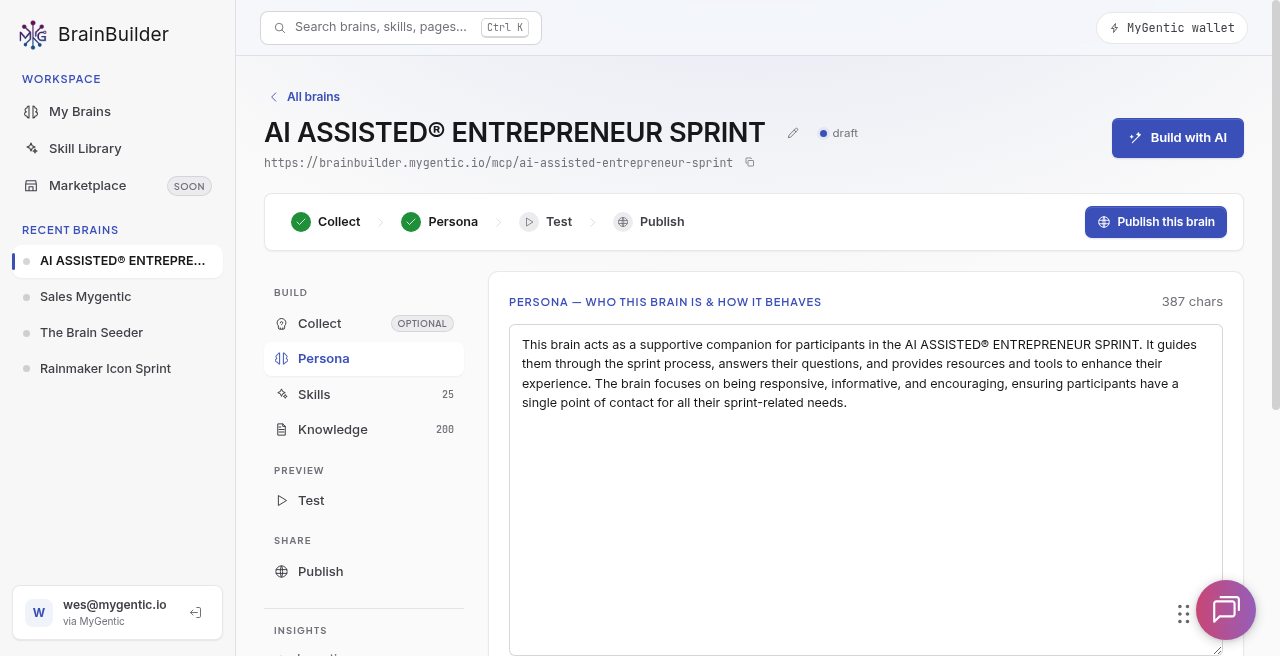1280x656 pixels.
Task: Click inside the persona description textarea
Action: tap(866, 490)
